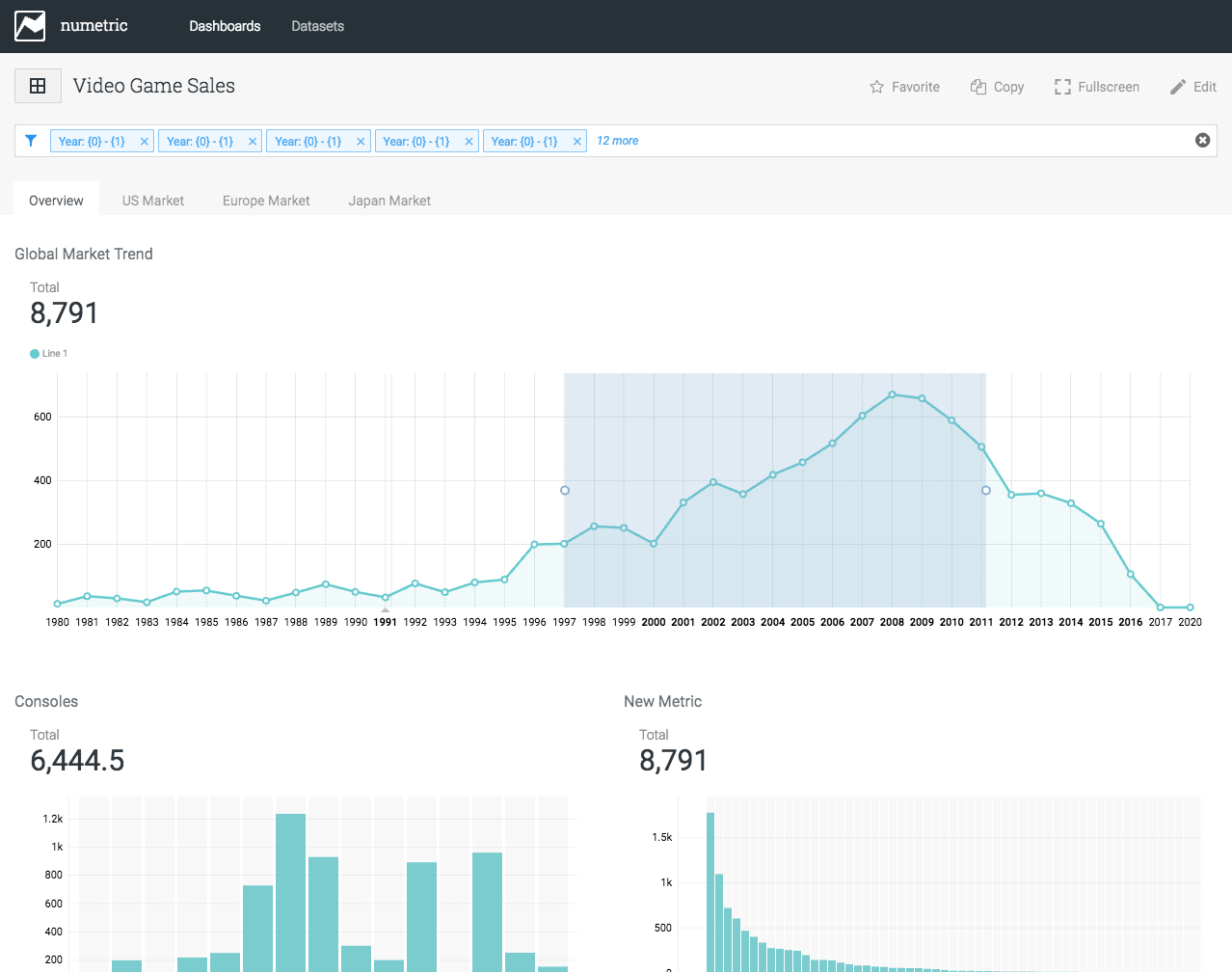This screenshot has height=972, width=1232.
Task: Copy this dashboard
Action: pos(997,87)
